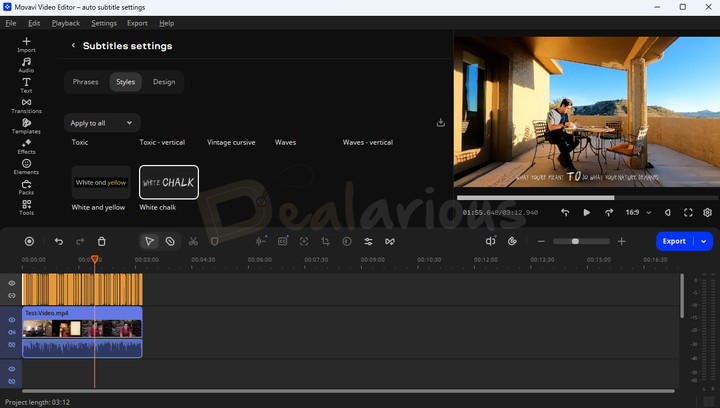
Task: Adjust the timeline zoom slider
Action: 581,241
